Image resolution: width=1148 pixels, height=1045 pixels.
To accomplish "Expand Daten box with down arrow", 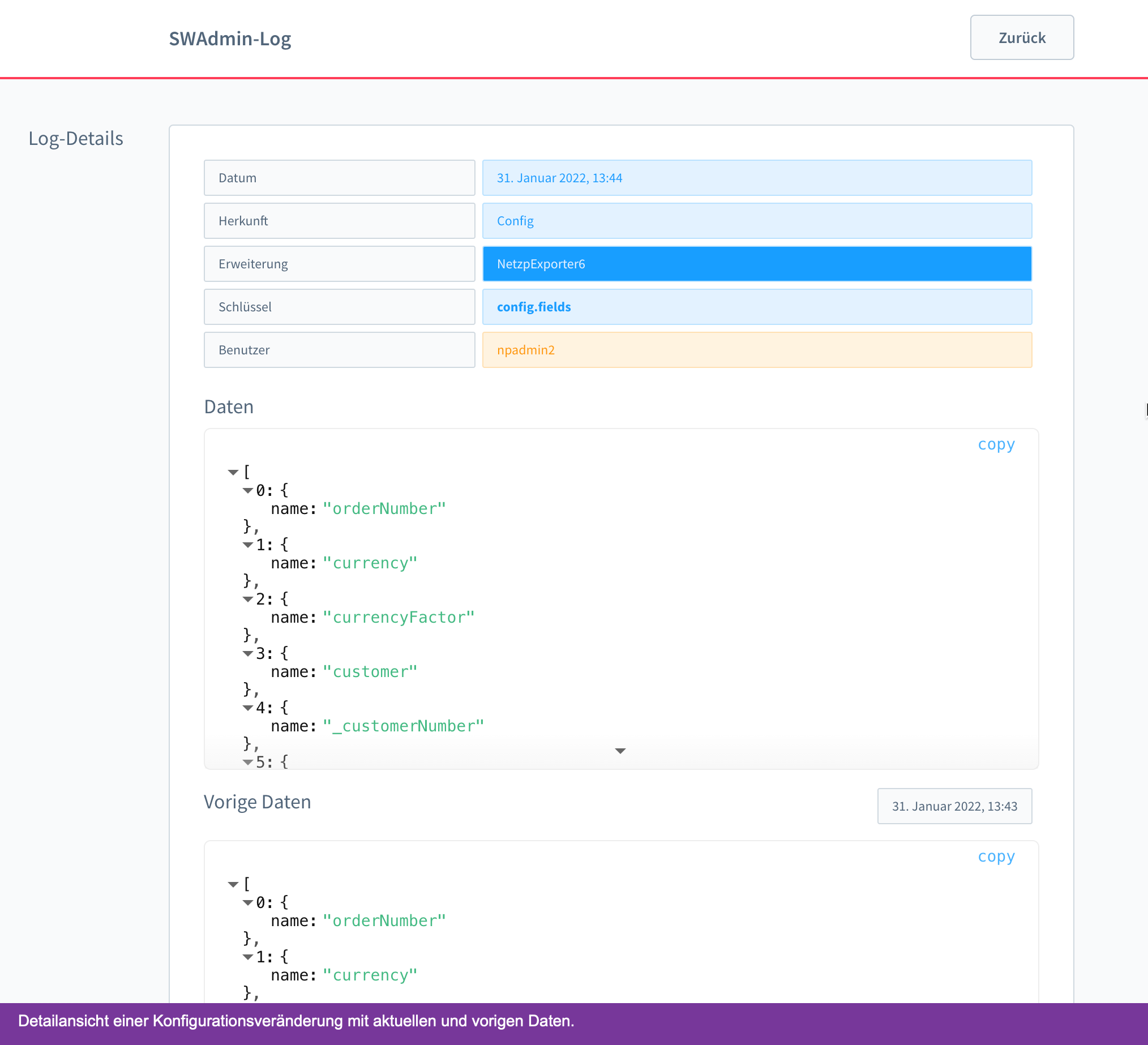I will (x=620, y=751).
